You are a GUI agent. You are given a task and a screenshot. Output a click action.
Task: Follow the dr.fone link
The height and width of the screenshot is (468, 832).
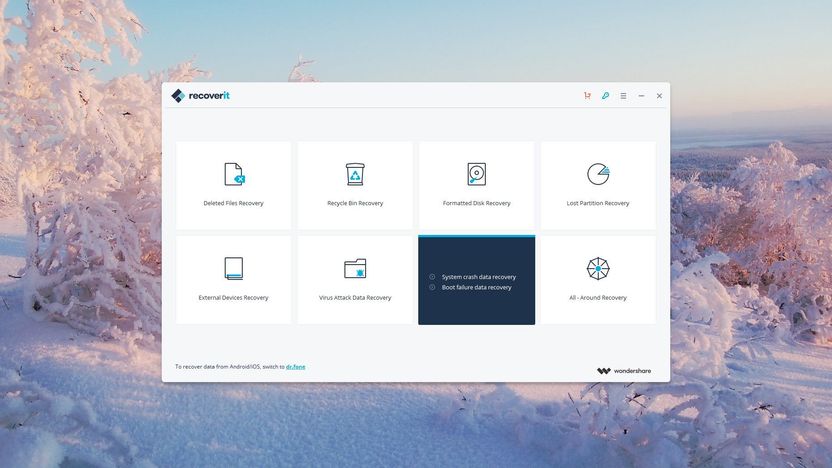(296, 367)
